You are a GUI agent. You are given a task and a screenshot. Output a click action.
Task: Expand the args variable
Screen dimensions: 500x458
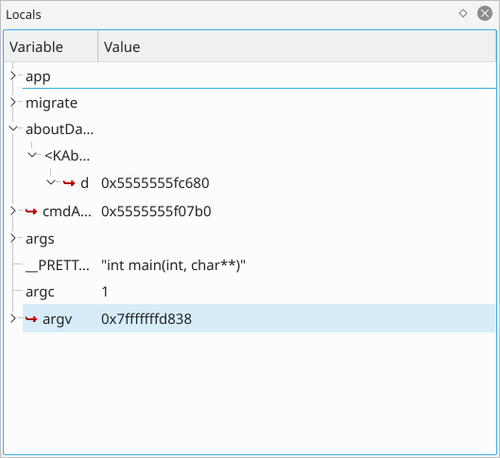point(13,238)
